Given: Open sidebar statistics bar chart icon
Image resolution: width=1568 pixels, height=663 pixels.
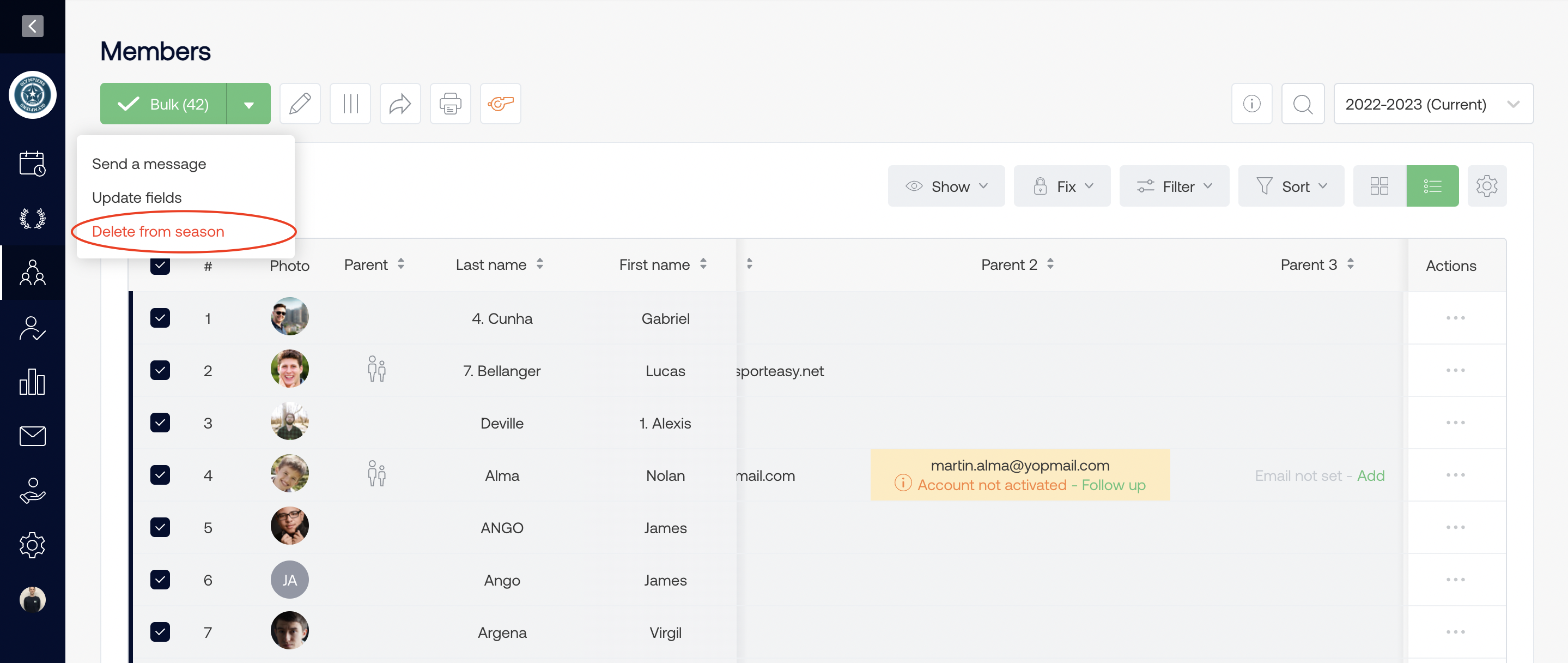Looking at the screenshot, I should pos(32,382).
